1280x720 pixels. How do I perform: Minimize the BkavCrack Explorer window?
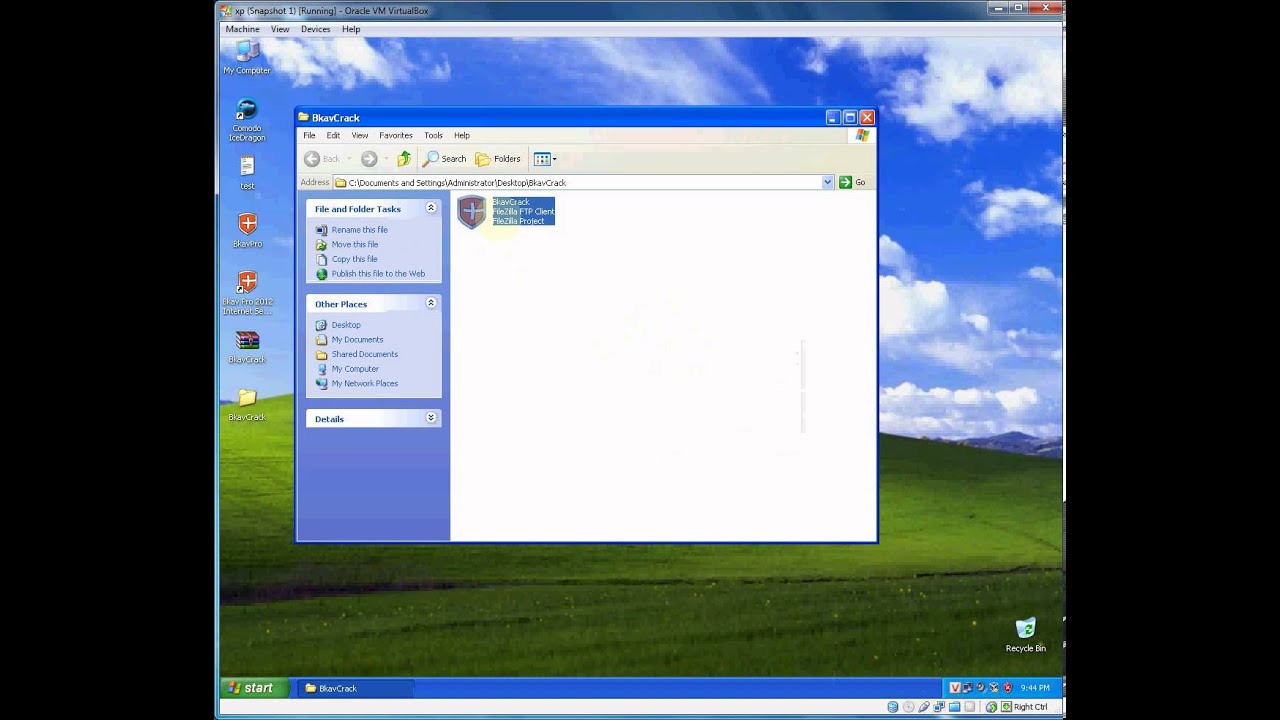833,117
